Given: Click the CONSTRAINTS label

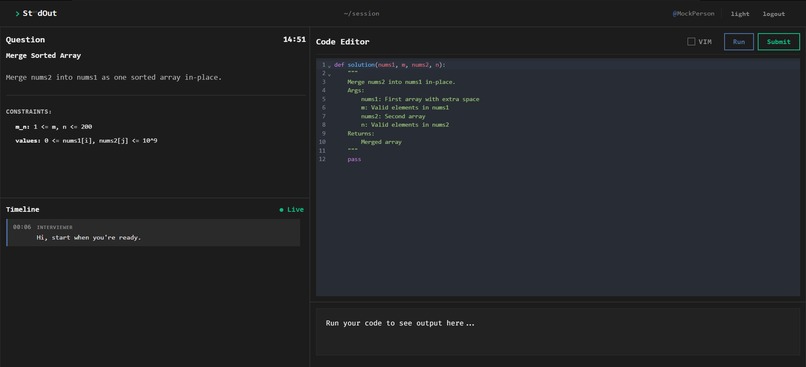Looking at the screenshot, I should (29, 112).
